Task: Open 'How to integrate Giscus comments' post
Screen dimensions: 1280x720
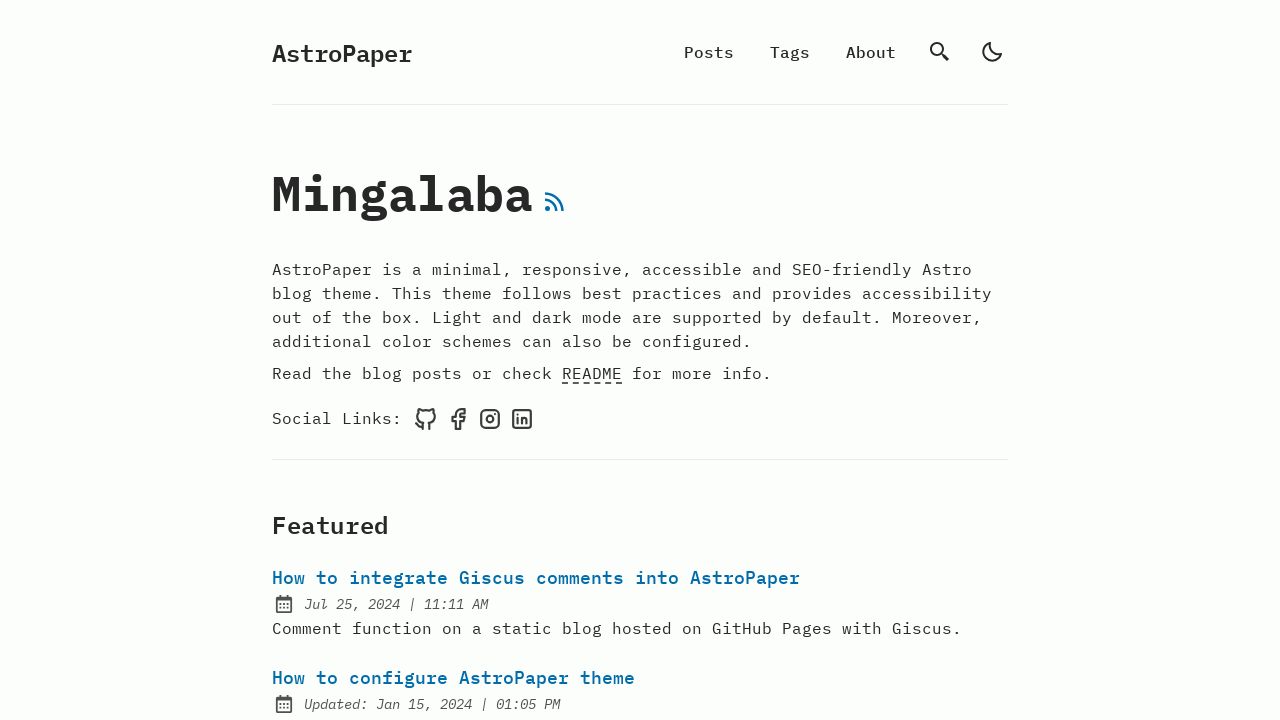Action: [x=536, y=578]
